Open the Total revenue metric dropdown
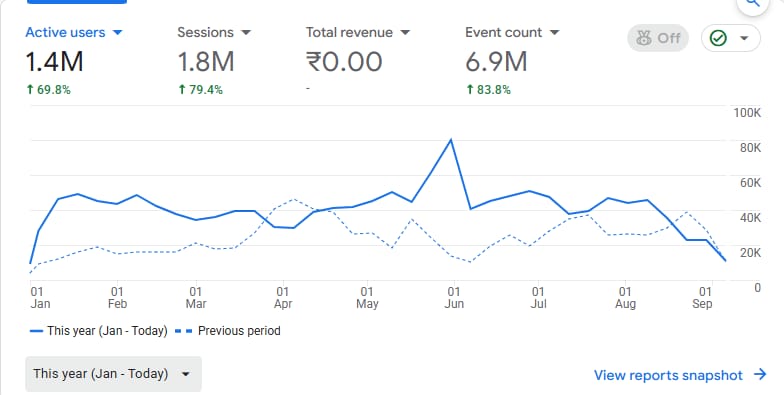The height and width of the screenshot is (395, 784). click(358, 32)
